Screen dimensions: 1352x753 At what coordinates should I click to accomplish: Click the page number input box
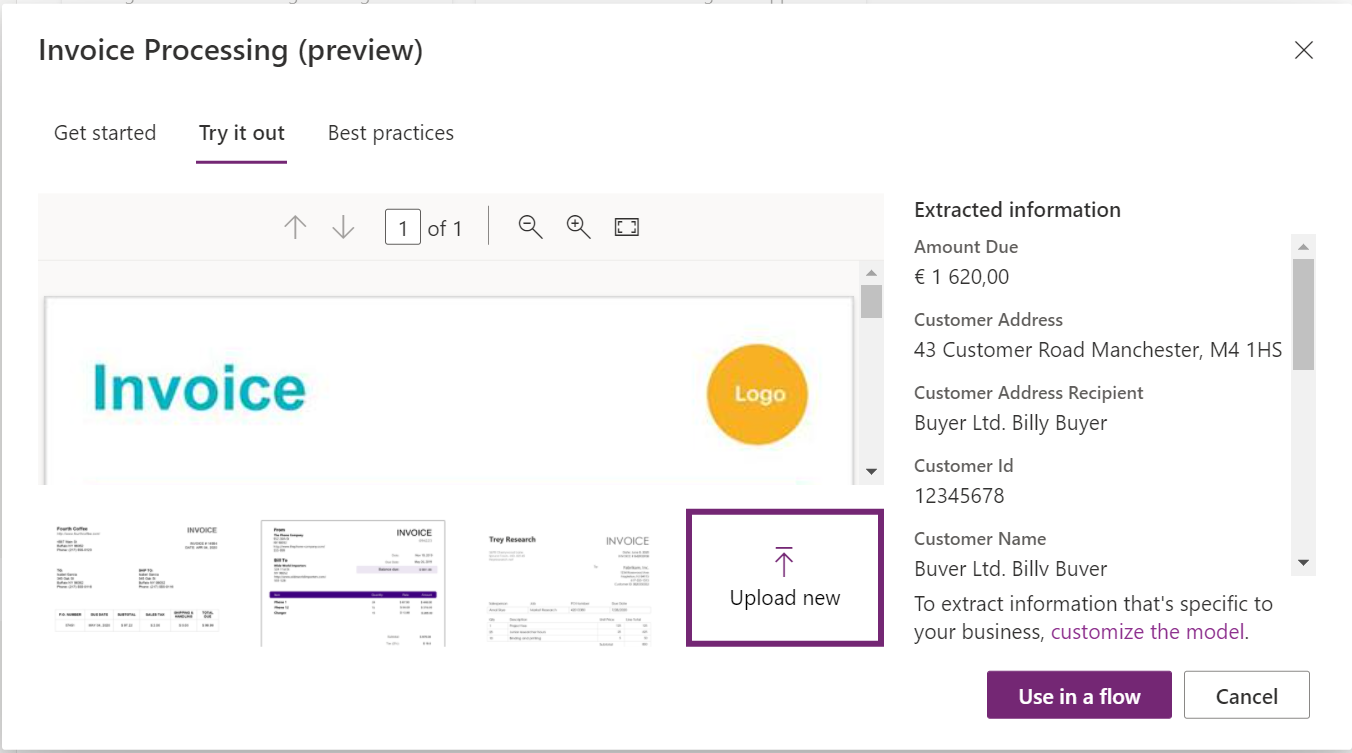pos(402,228)
